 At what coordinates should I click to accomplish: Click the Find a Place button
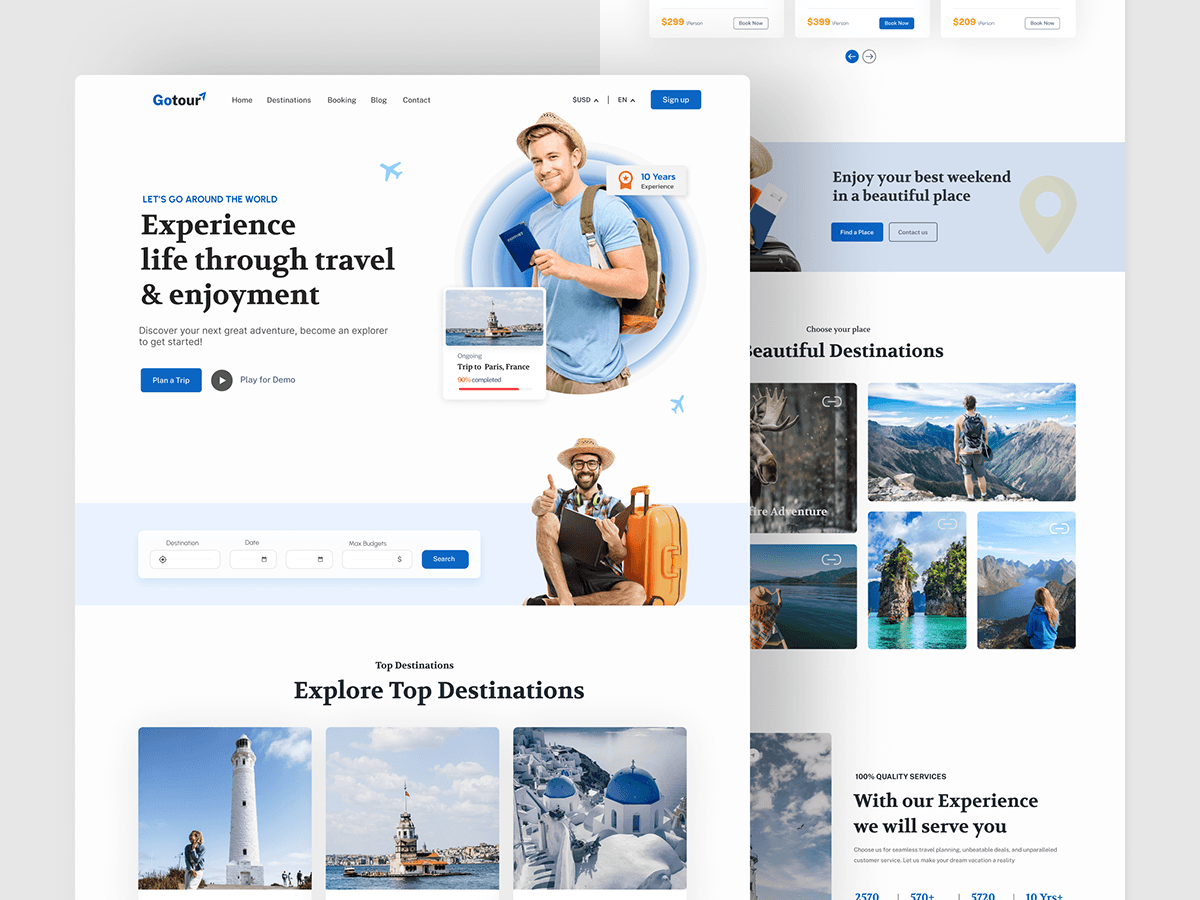(x=856, y=232)
